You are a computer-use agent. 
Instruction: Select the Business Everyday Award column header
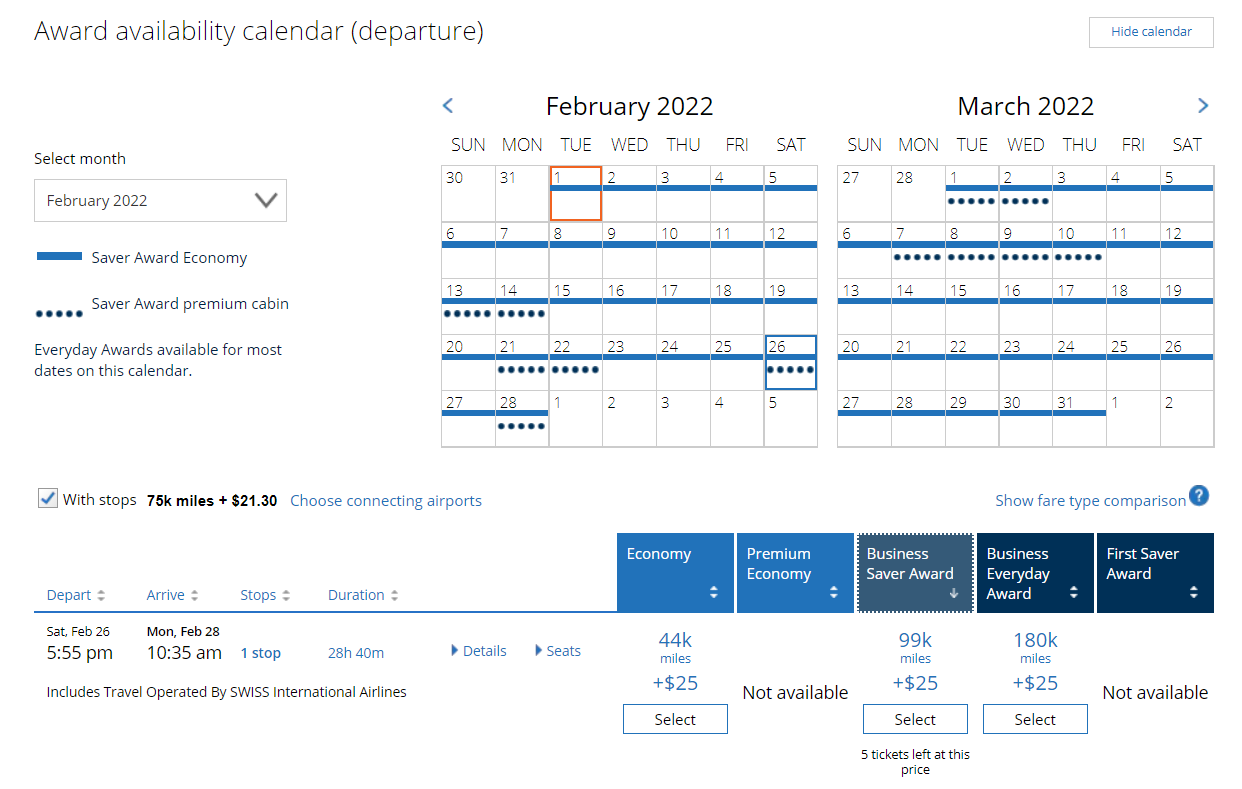coord(1035,572)
